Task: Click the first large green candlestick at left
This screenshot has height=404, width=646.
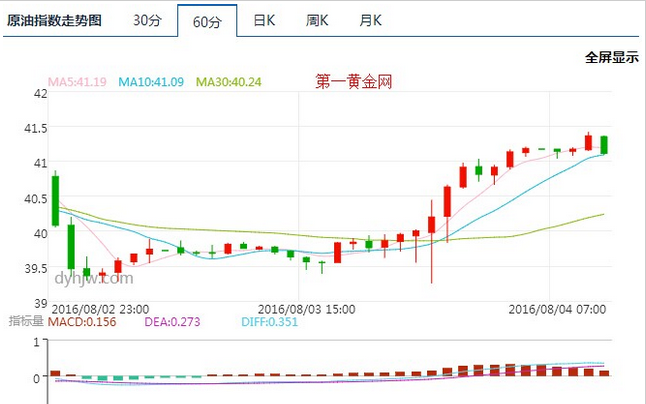Action: click(55, 201)
